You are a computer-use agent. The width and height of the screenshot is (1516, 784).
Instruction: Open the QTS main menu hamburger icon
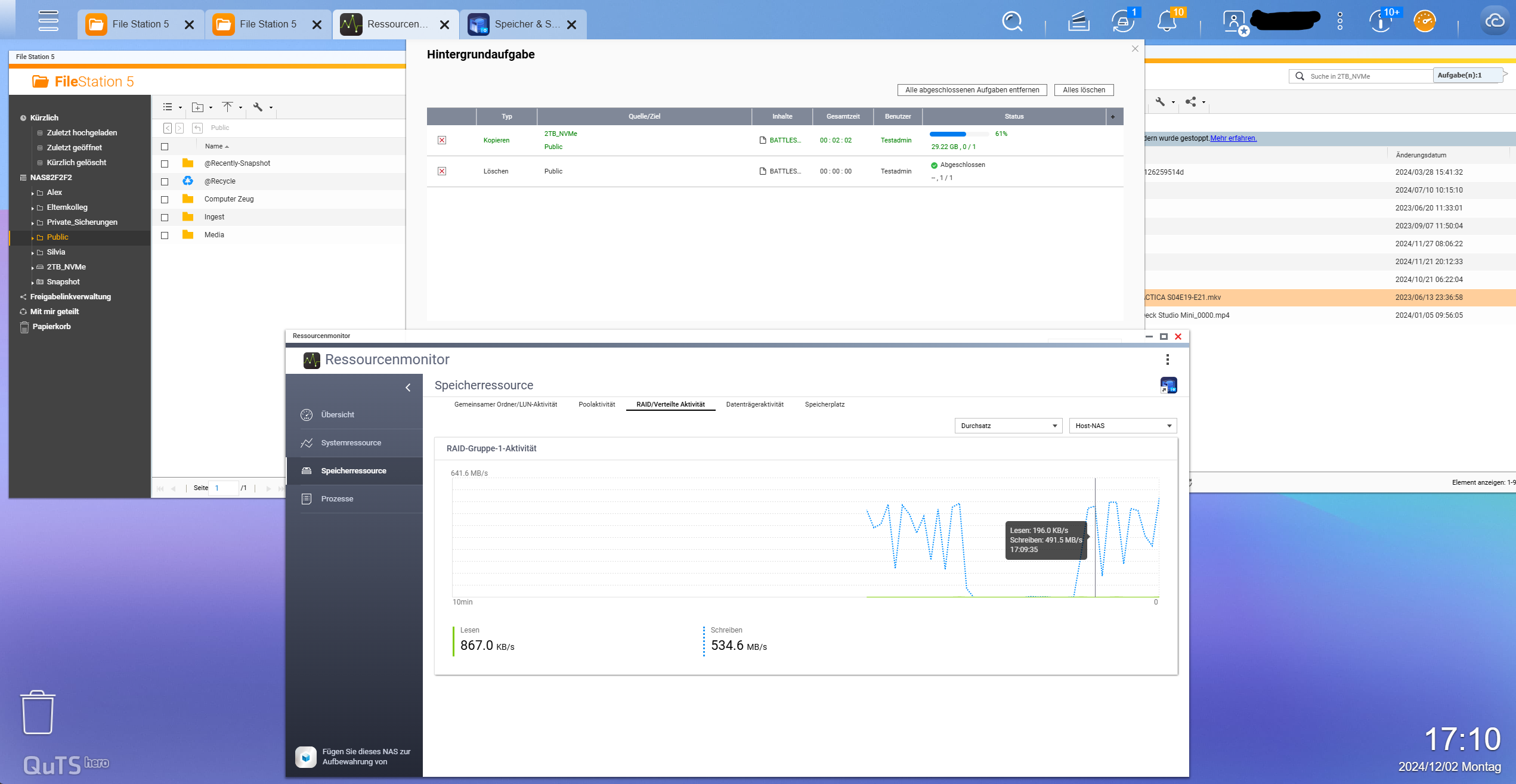click(x=48, y=21)
